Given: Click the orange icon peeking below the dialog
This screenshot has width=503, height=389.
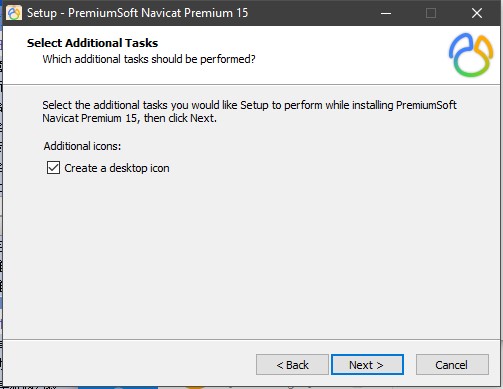Looking at the screenshot, I should click(x=195, y=387).
